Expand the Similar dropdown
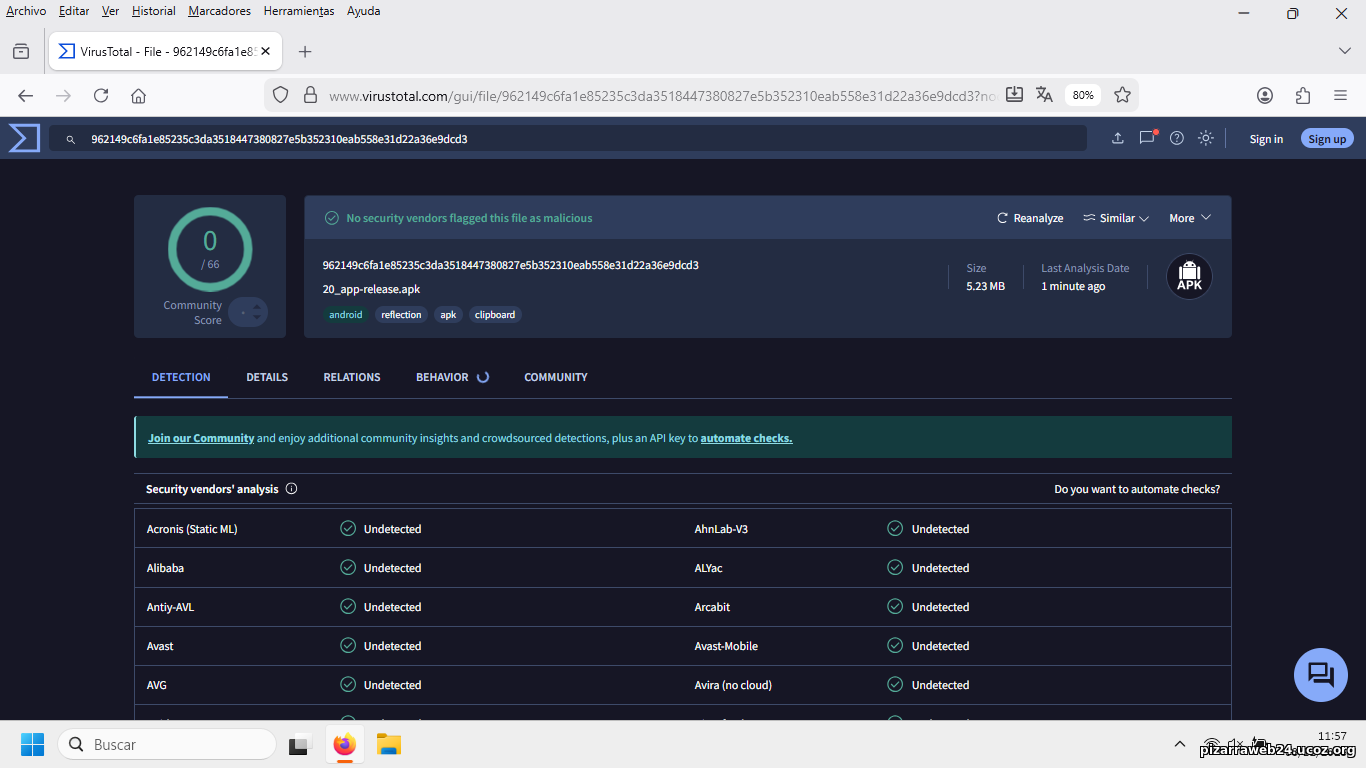This screenshot has height=768, width=1366. tap(1116, 218)
